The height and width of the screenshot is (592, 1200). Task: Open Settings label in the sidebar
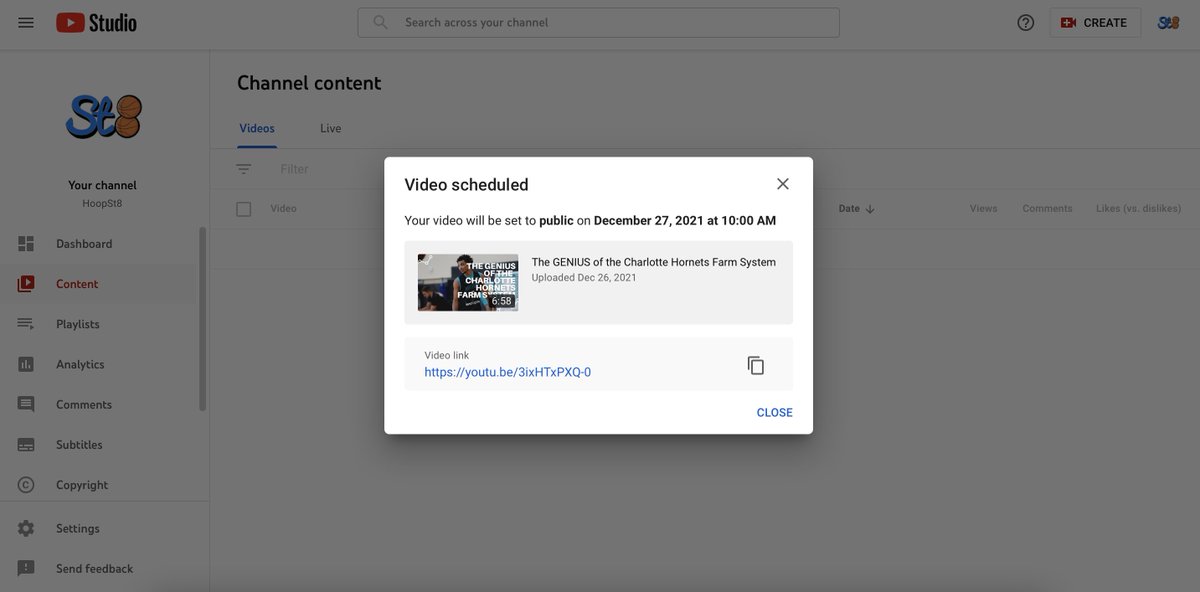click(78, 528)
